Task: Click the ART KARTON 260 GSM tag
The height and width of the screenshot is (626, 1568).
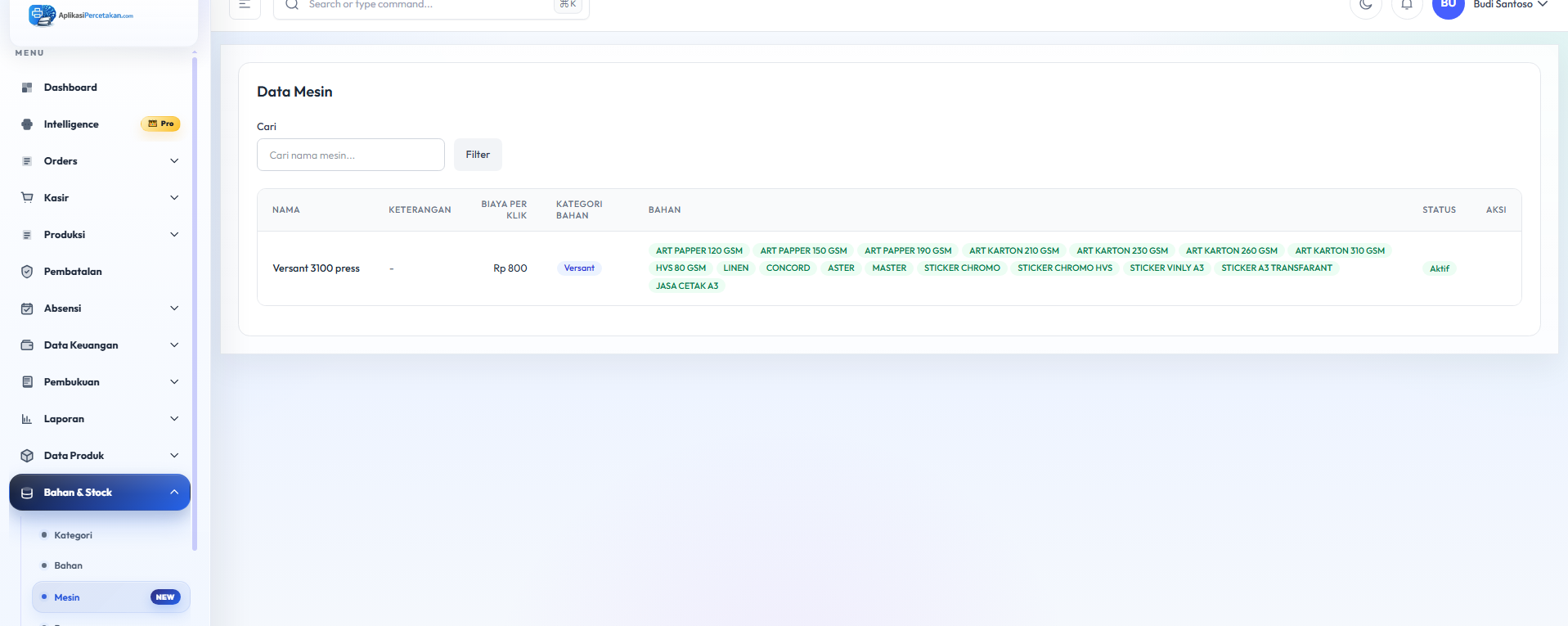Action: [1232, 251]
